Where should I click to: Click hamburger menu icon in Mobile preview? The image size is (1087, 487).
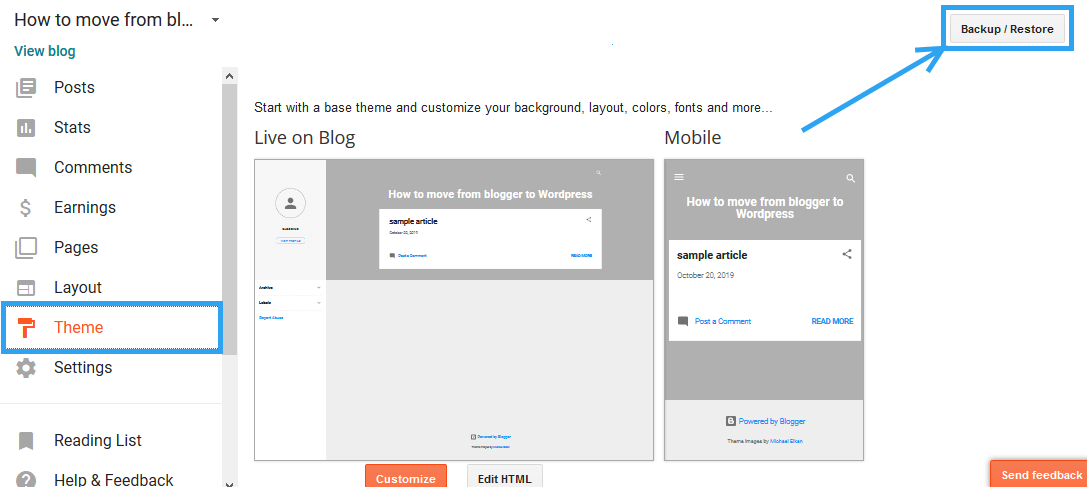click(x=679, y=177)
